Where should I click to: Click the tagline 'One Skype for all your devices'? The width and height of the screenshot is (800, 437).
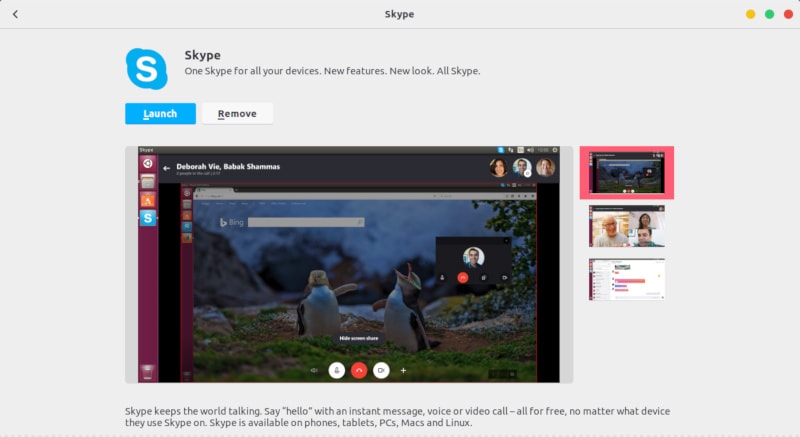coord(332,71)
